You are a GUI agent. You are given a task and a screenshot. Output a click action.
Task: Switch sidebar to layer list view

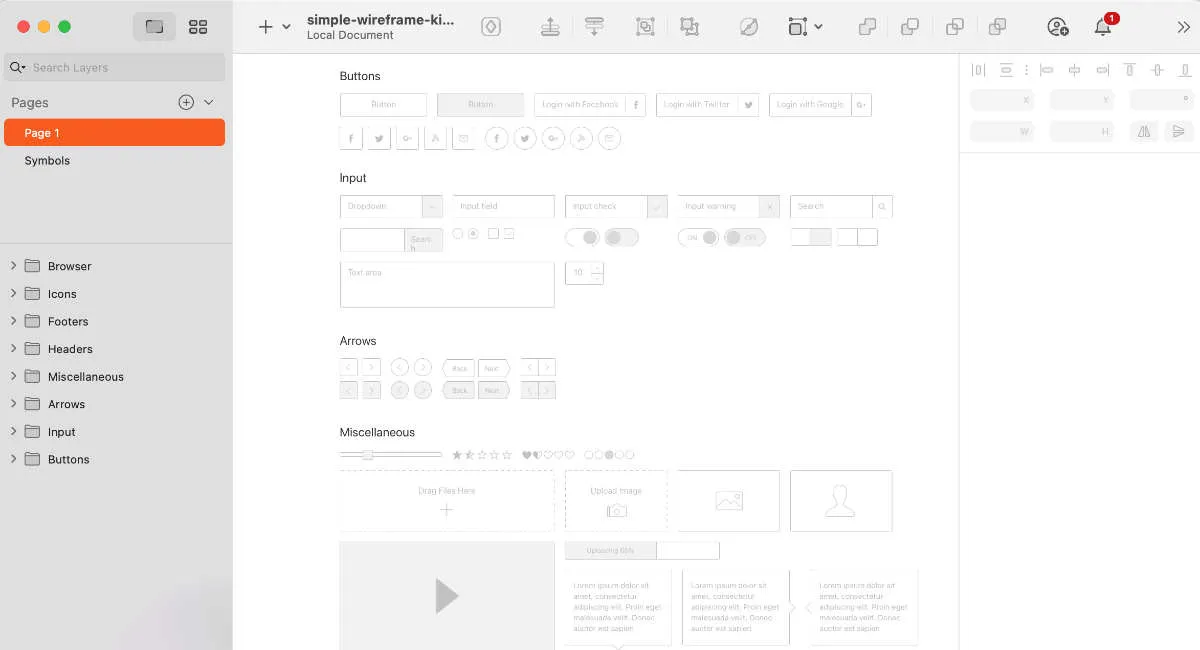point(154,27)
